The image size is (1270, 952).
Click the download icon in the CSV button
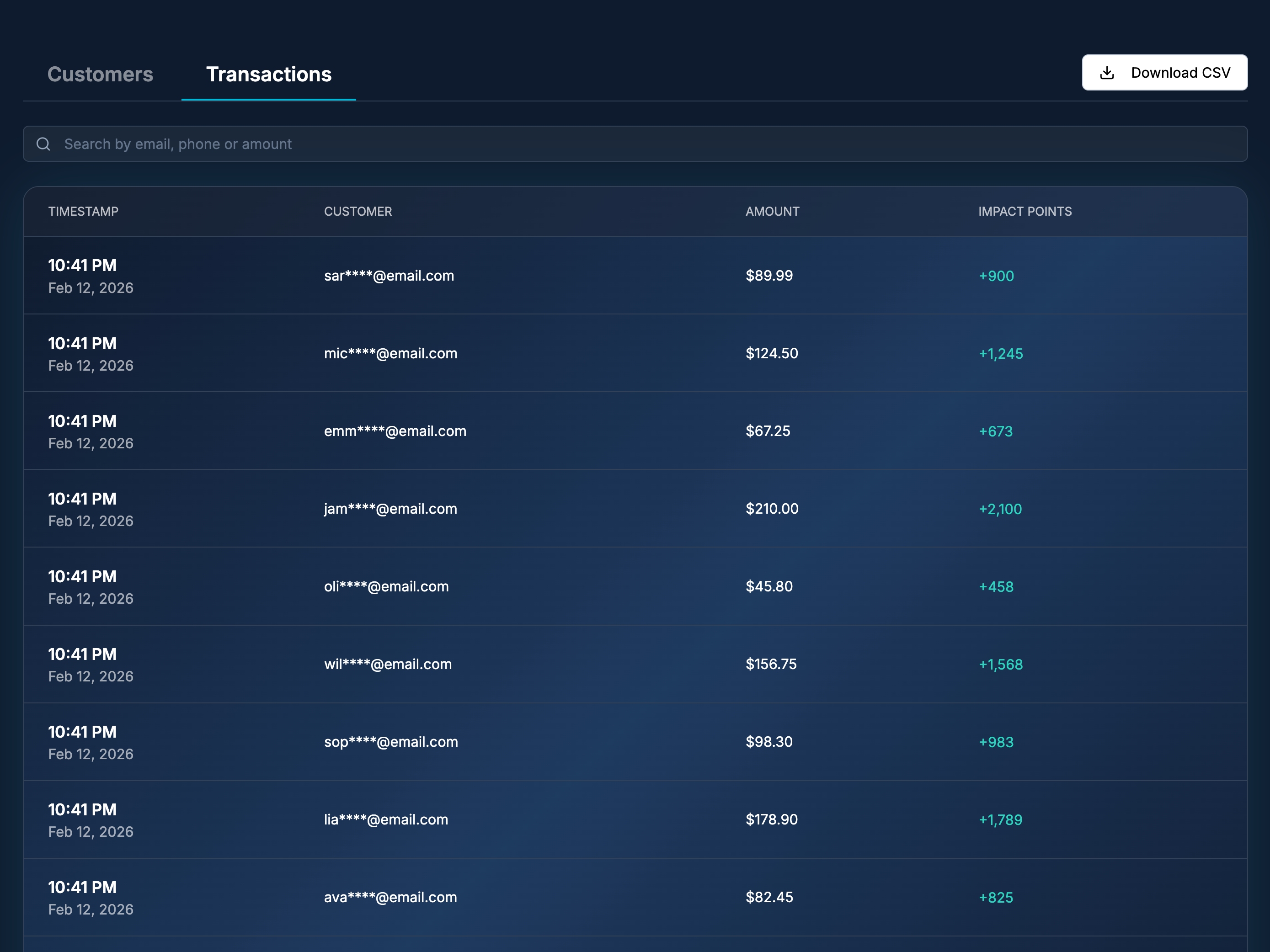point(1107,73)
